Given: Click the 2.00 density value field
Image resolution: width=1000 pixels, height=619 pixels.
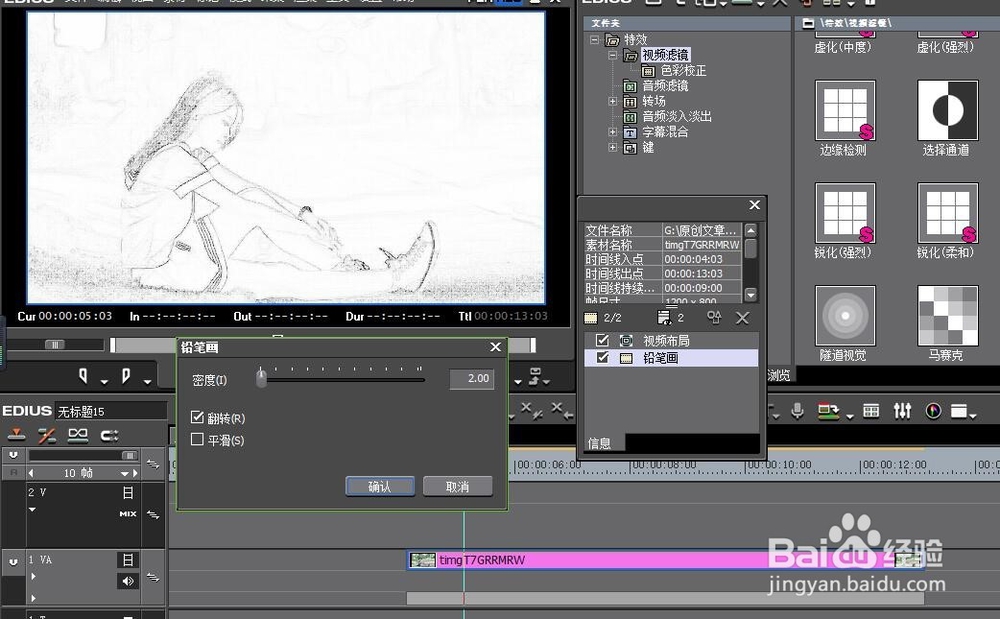Looking at the screenshot, I should (471, 378).
